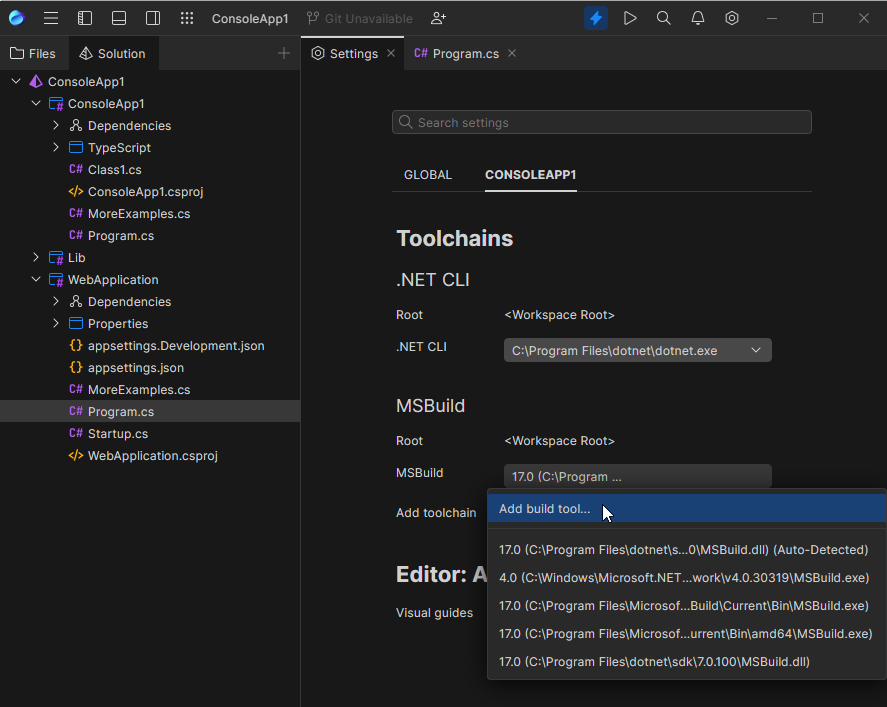View notifications via the bell icon
Viewport: 887px width, 707px height.
(x=697, y=17)
